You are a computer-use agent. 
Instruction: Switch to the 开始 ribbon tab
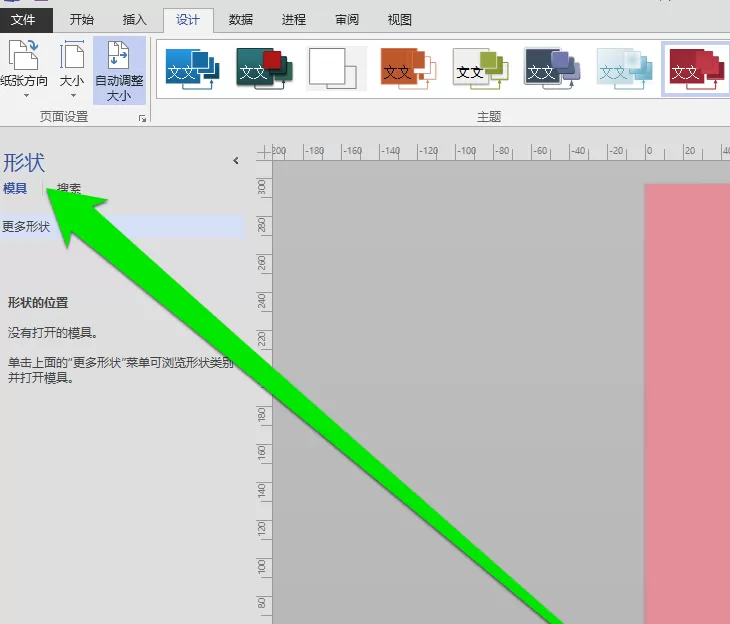81,20
